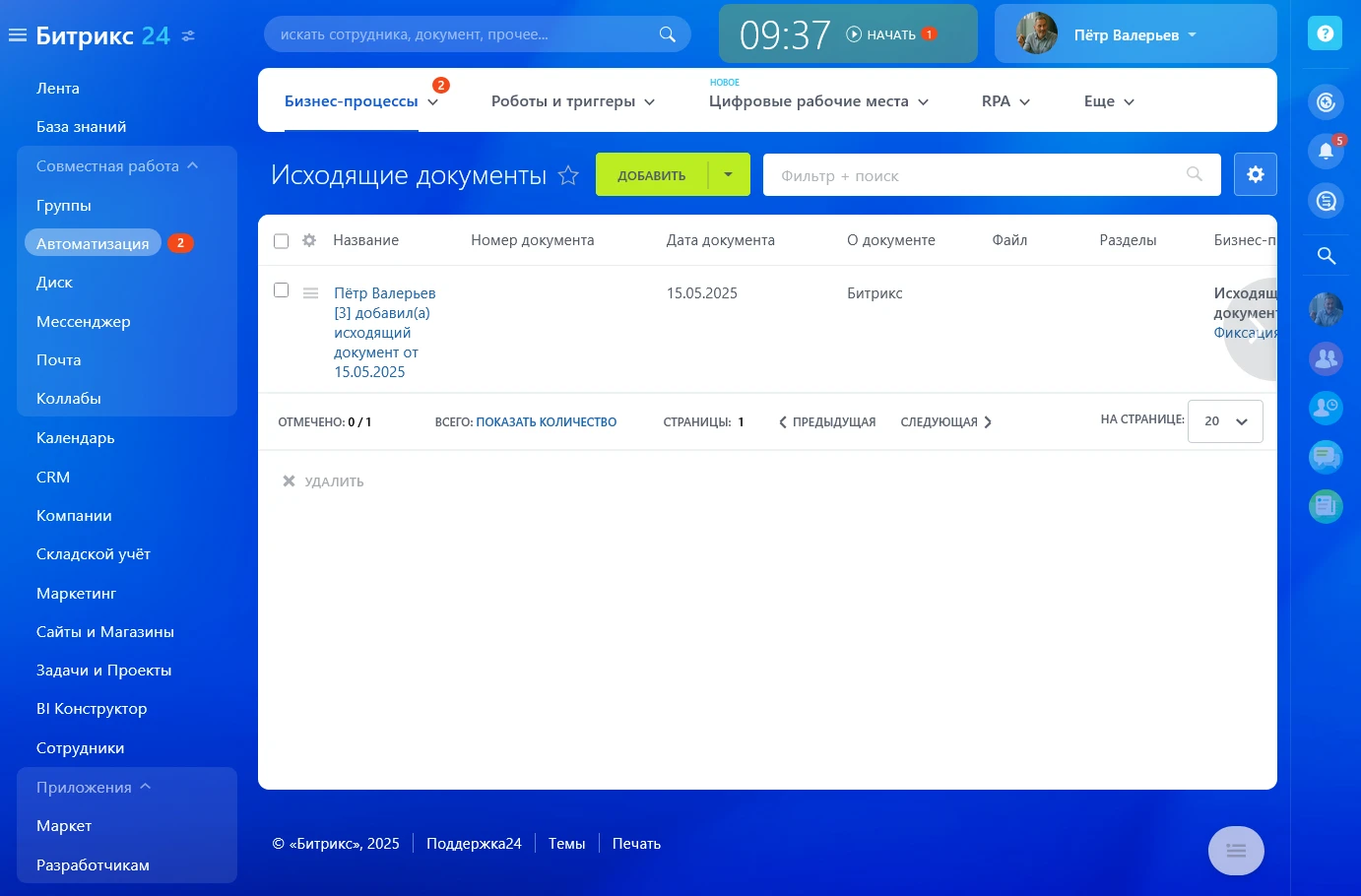
Task: Open the Помощь help icon
Action: 1325,32
